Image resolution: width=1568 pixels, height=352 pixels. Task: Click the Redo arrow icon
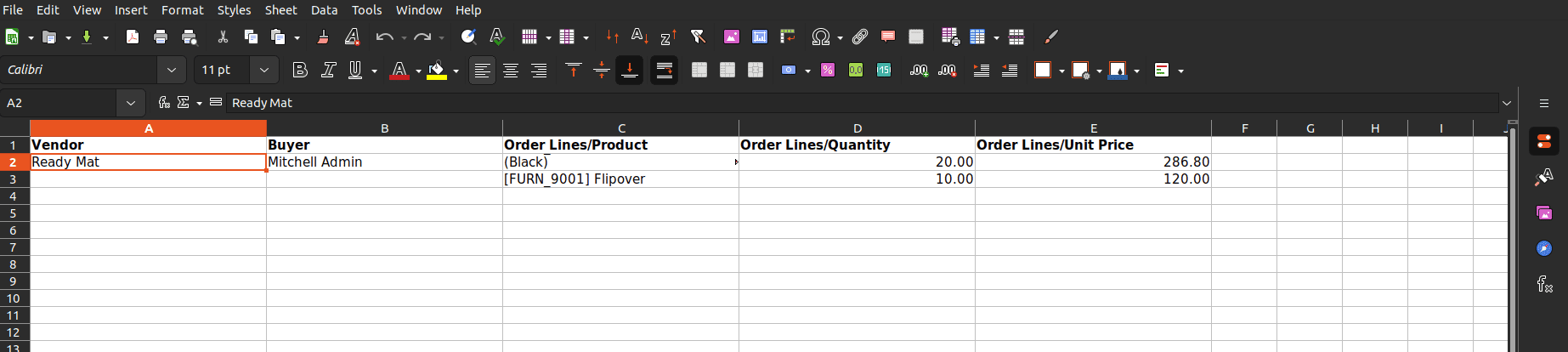coord(422,37)
